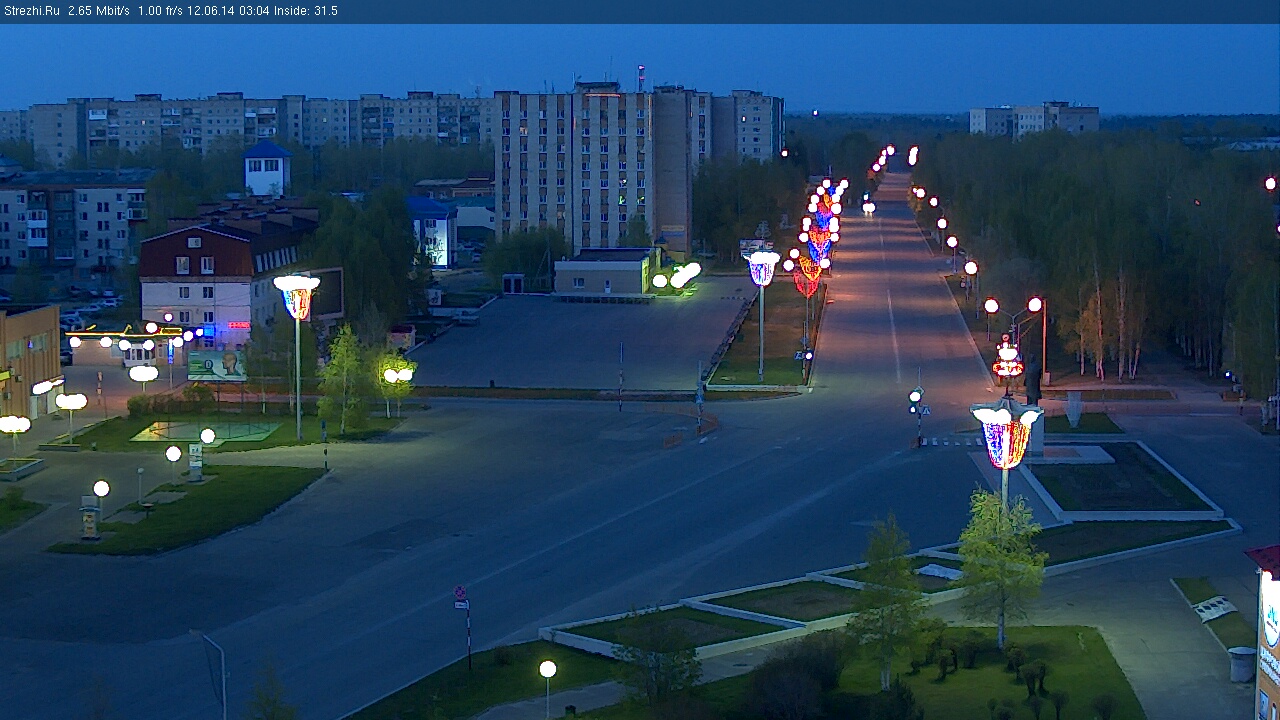Click the "03:04" time stamp
Viewport: 1280px width, 720px height.
point(254,11)
